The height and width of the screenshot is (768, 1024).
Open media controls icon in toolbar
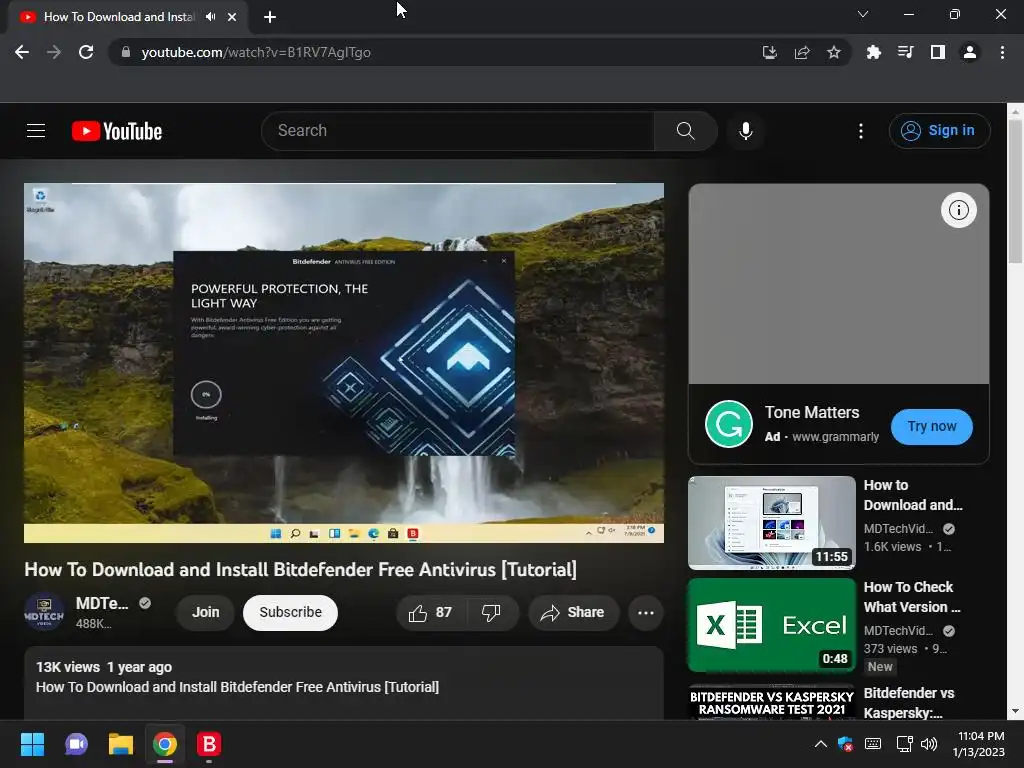(x=905, y=52)
